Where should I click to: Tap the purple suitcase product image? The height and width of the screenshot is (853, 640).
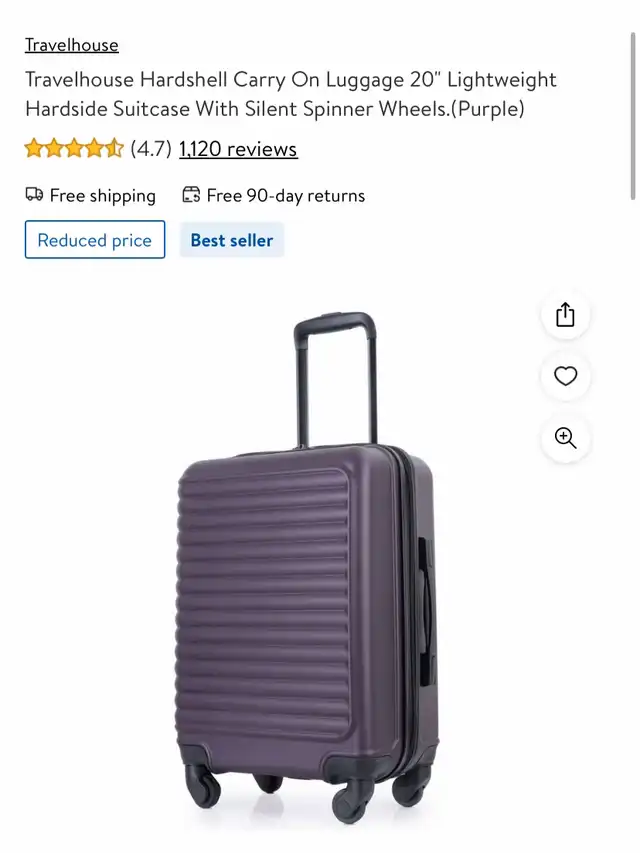pyautogui.click(x=308, y=568)
